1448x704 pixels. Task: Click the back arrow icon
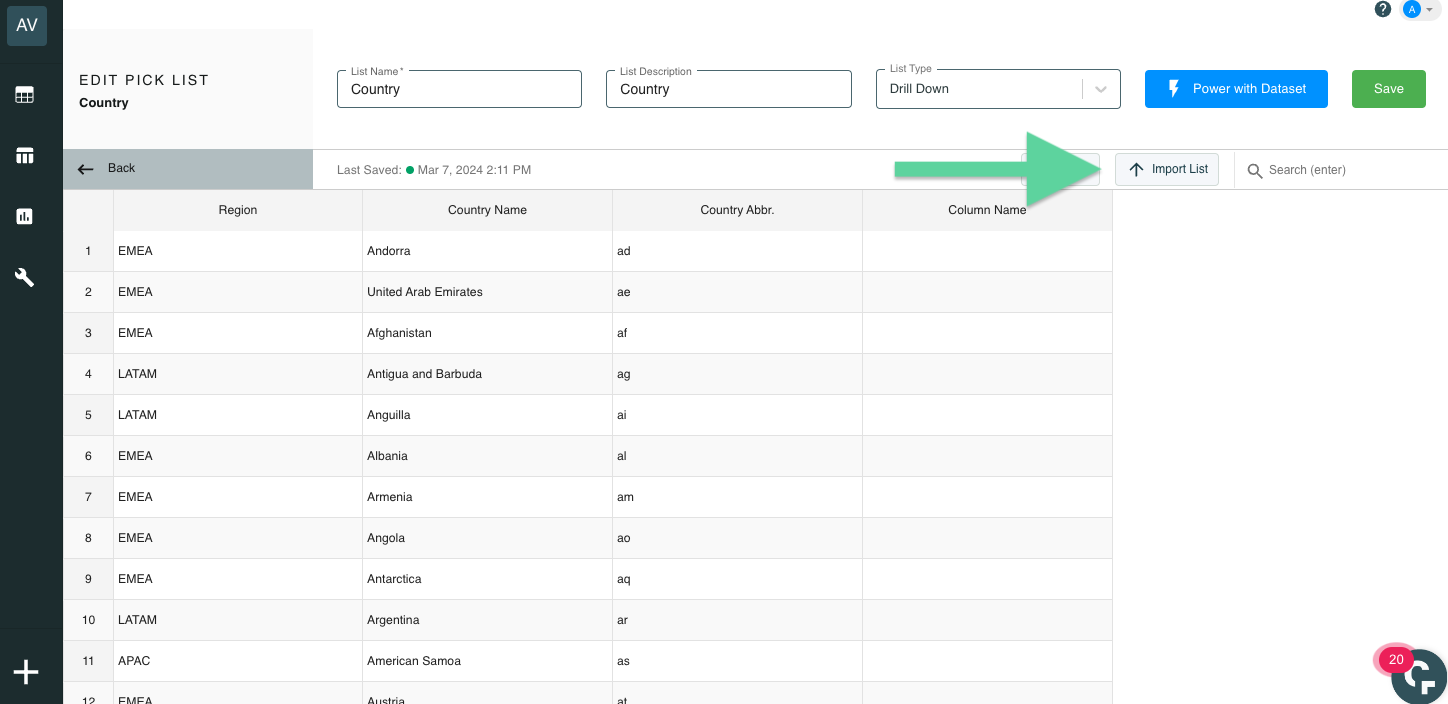(x=86, y=168)
